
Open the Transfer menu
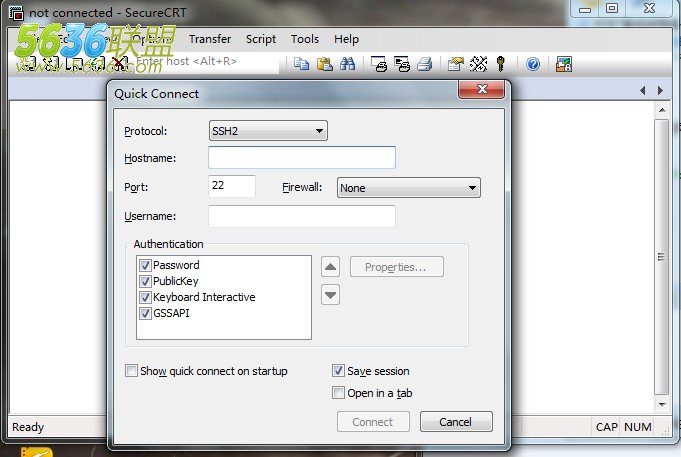210,39
